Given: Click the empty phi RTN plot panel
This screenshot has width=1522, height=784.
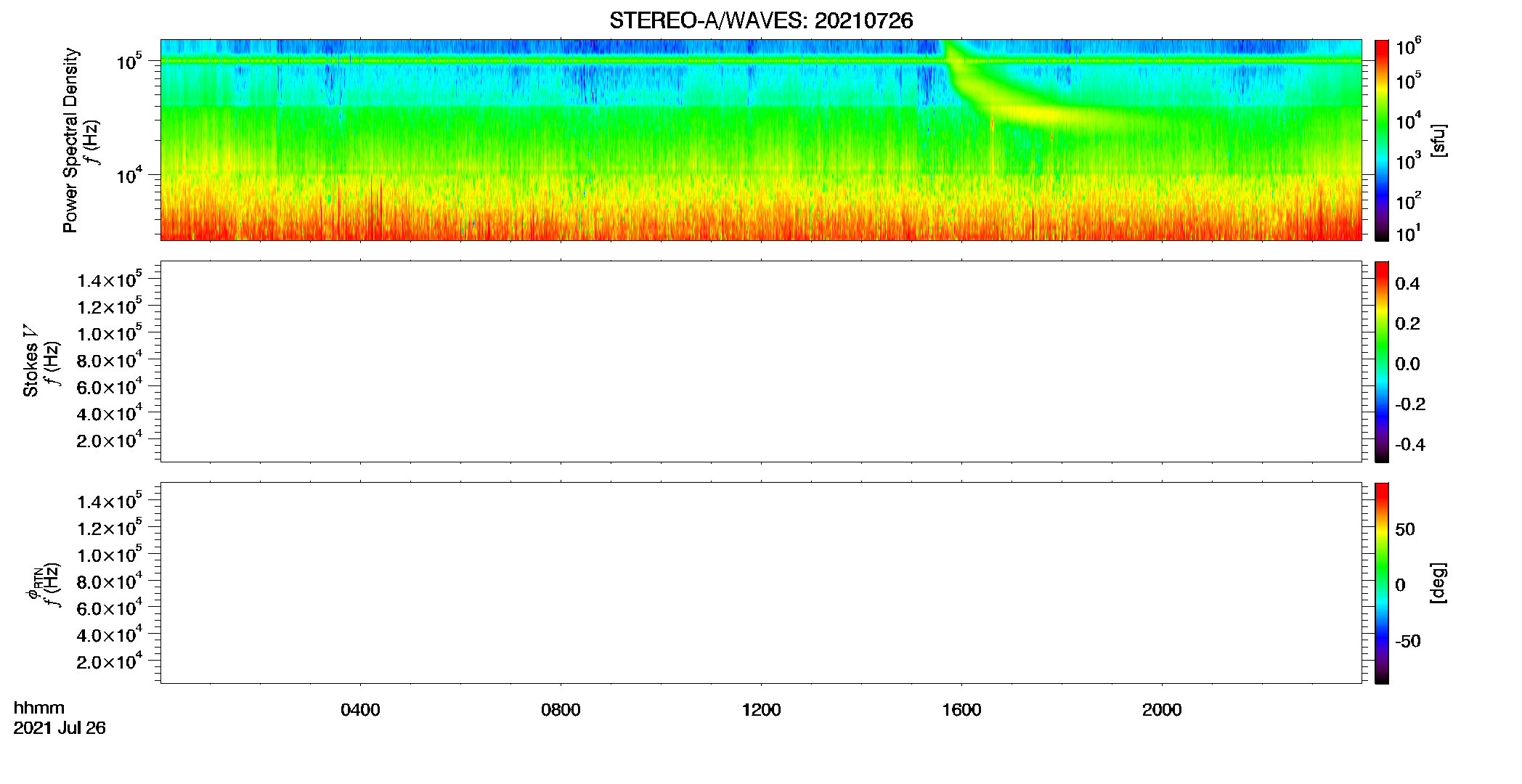Looking at the screenshot, I should [x=761, y=583].
